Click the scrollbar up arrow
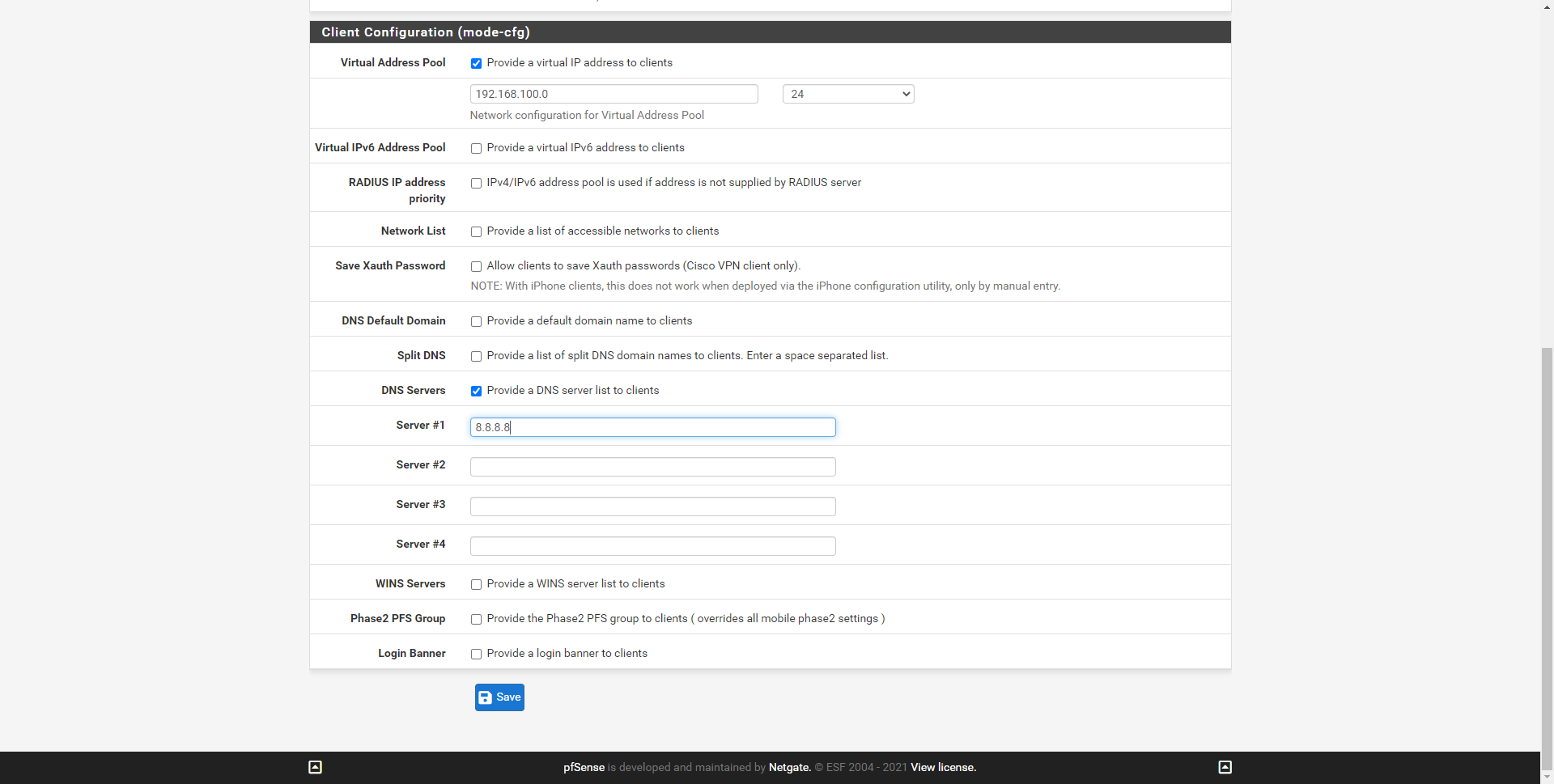This screenshot has width=1554, height=784. 1547,6
